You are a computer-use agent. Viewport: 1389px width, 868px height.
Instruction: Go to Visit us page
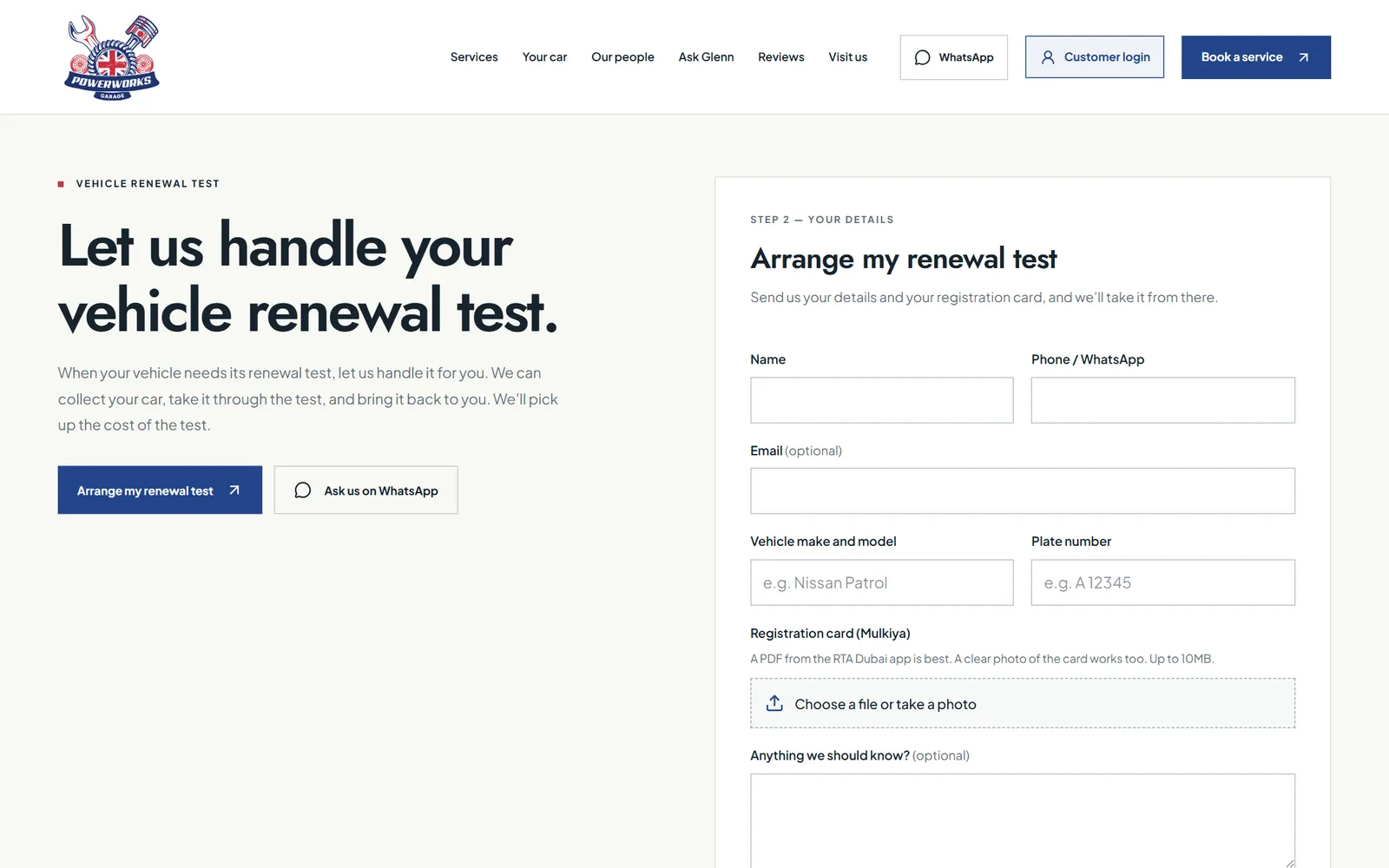pos(847,57)
